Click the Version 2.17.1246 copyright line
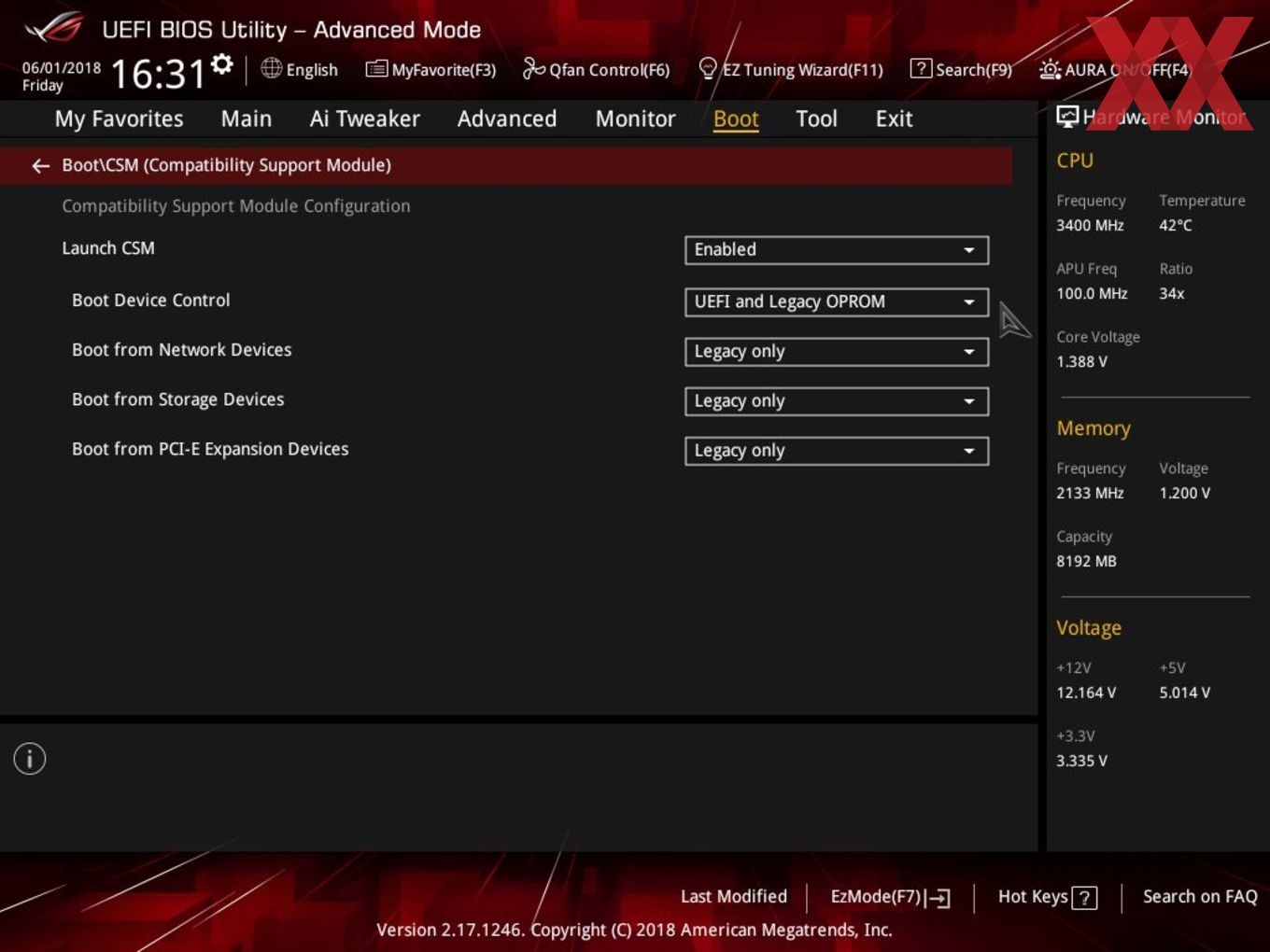 [634, 931]
